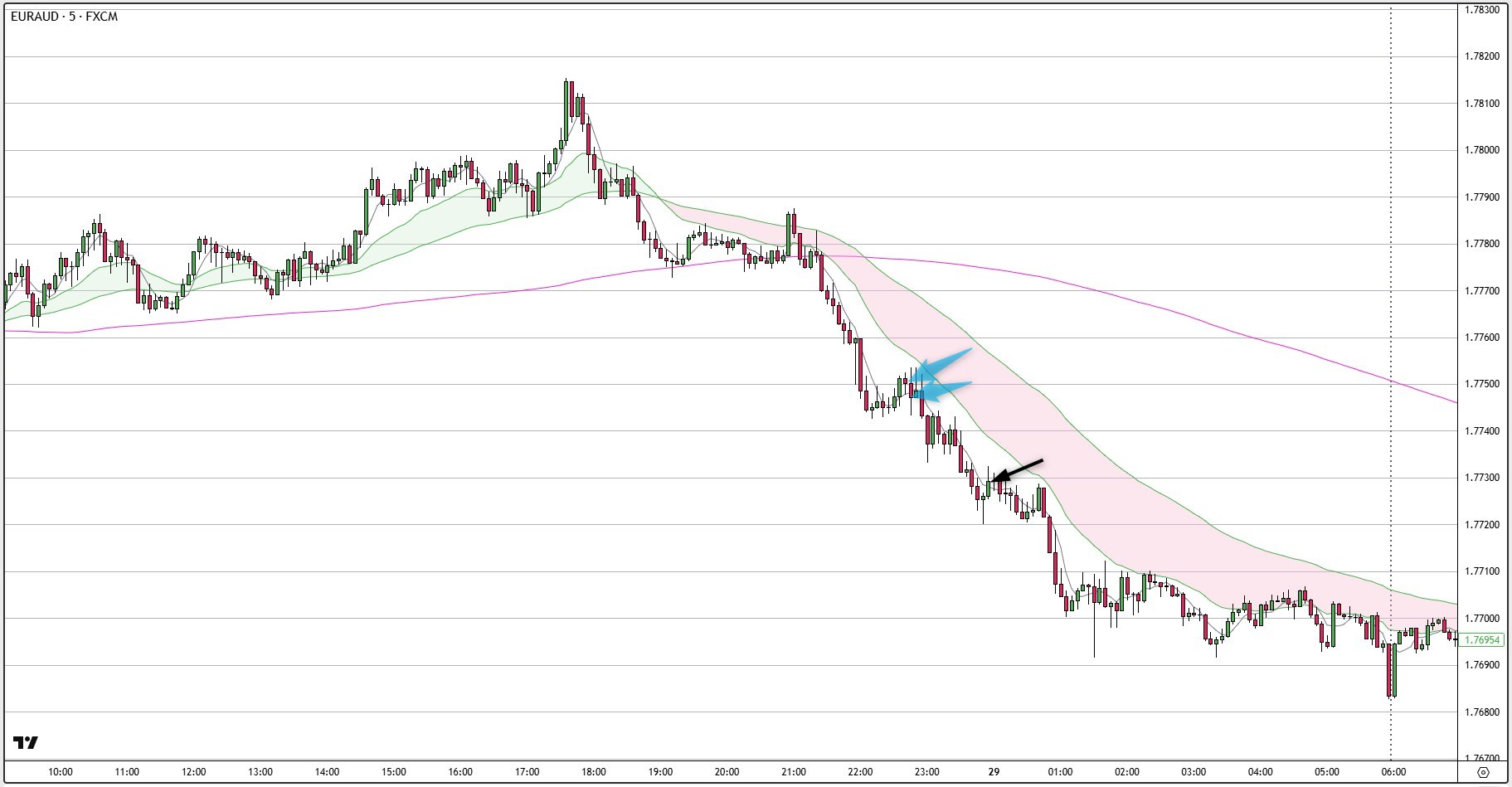The height and width of the screenshot is (787, 1512).
Task: Click the 22:00 time axis label
Action: click(860, 772)
